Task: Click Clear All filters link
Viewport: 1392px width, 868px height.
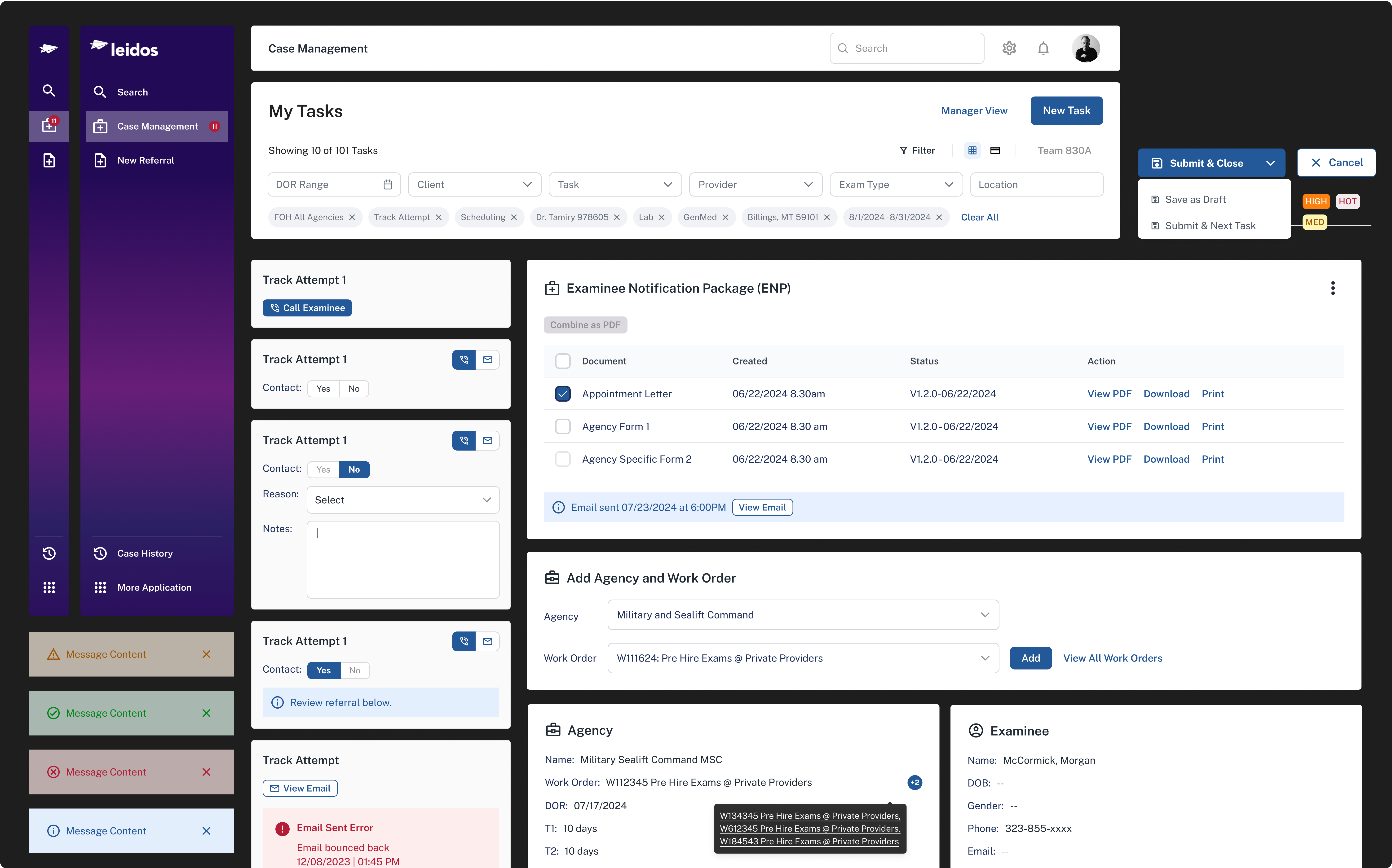Action: pos(980,218)
